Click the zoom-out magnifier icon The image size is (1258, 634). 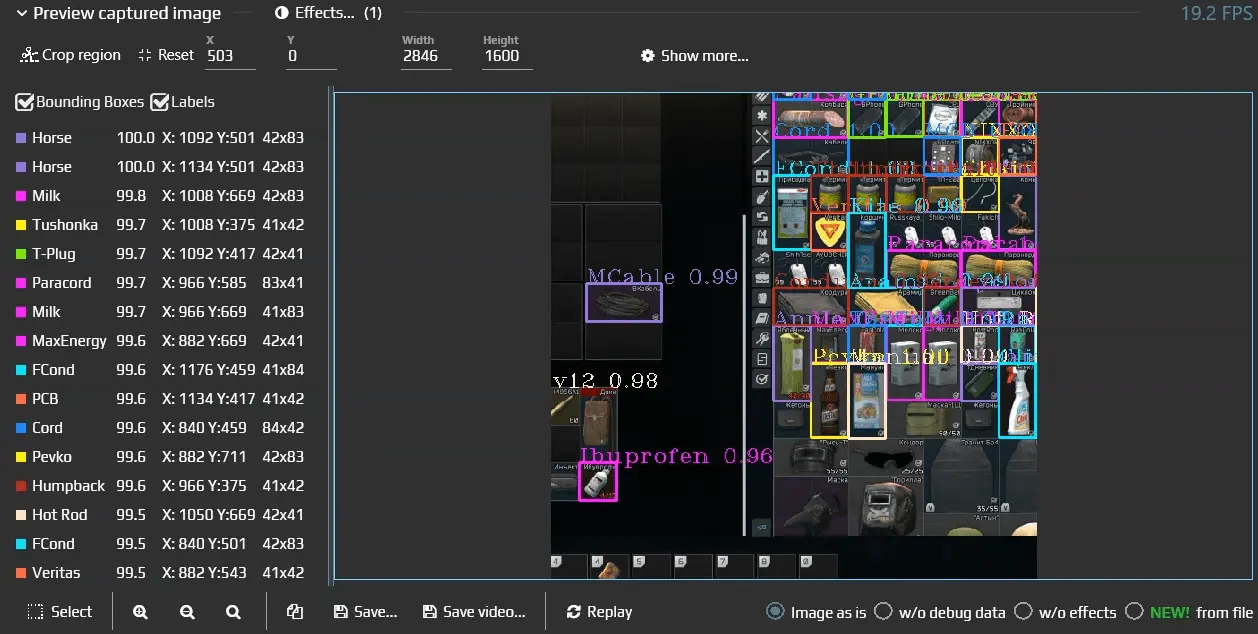coord(187,611)
